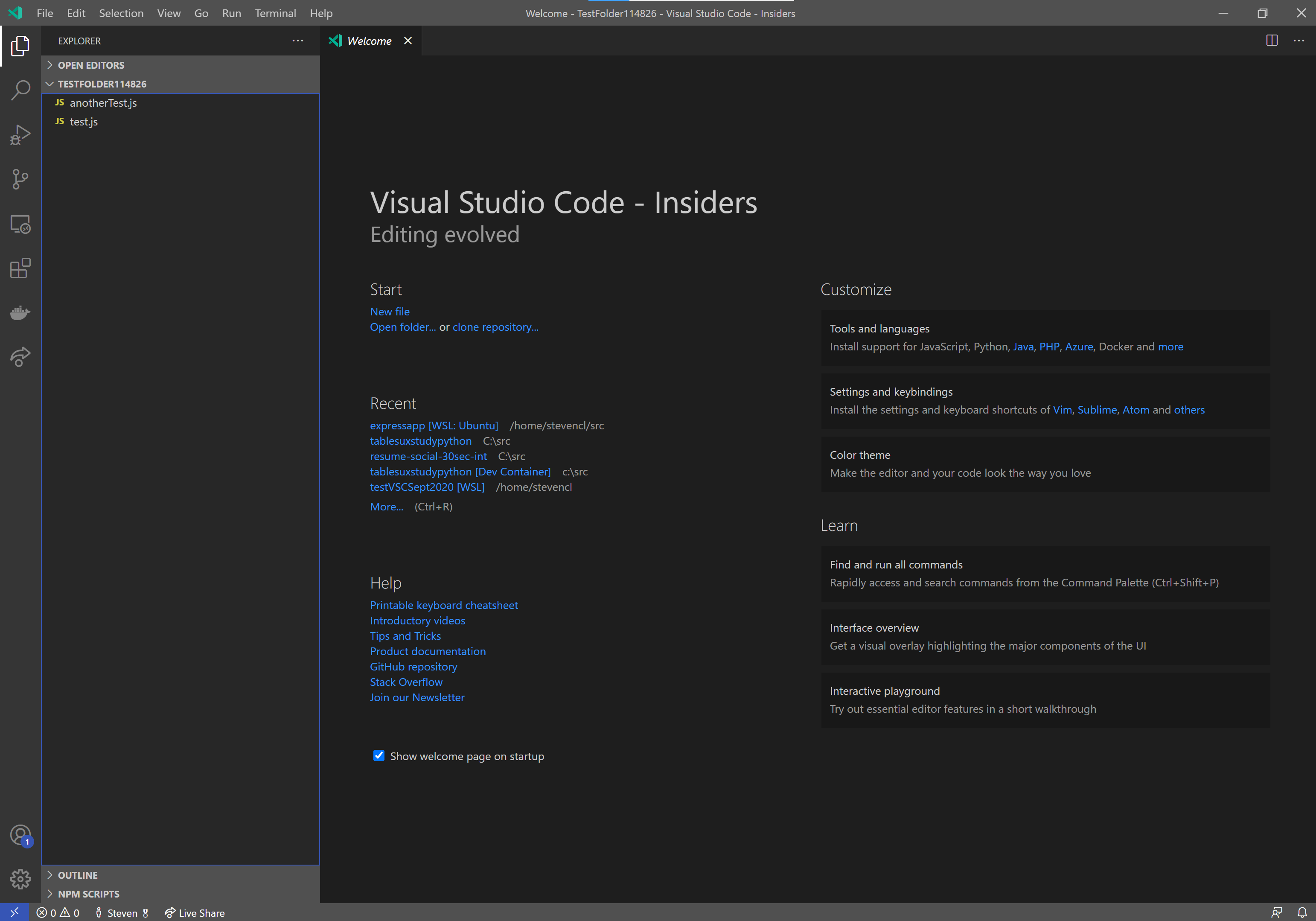
Task: Click the New file link
Action: 390,311
